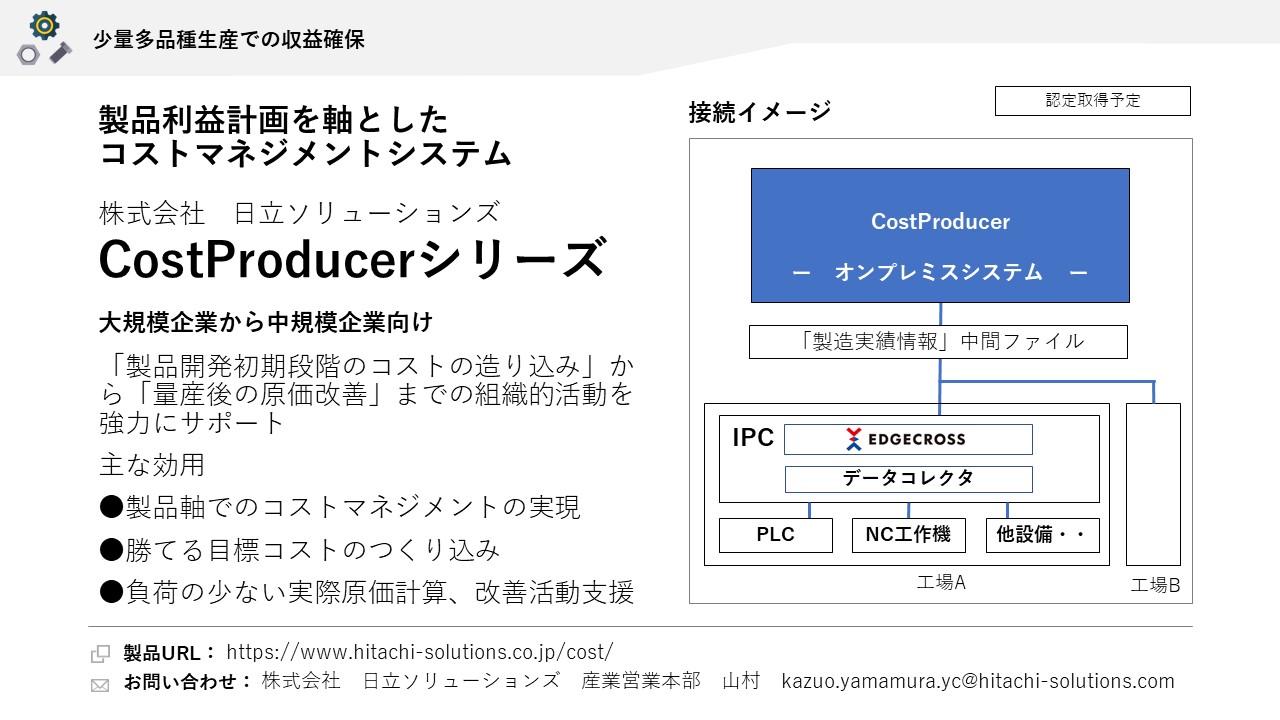Click the 「製造実績情報」中間ファイル box

tap(938, 341)
